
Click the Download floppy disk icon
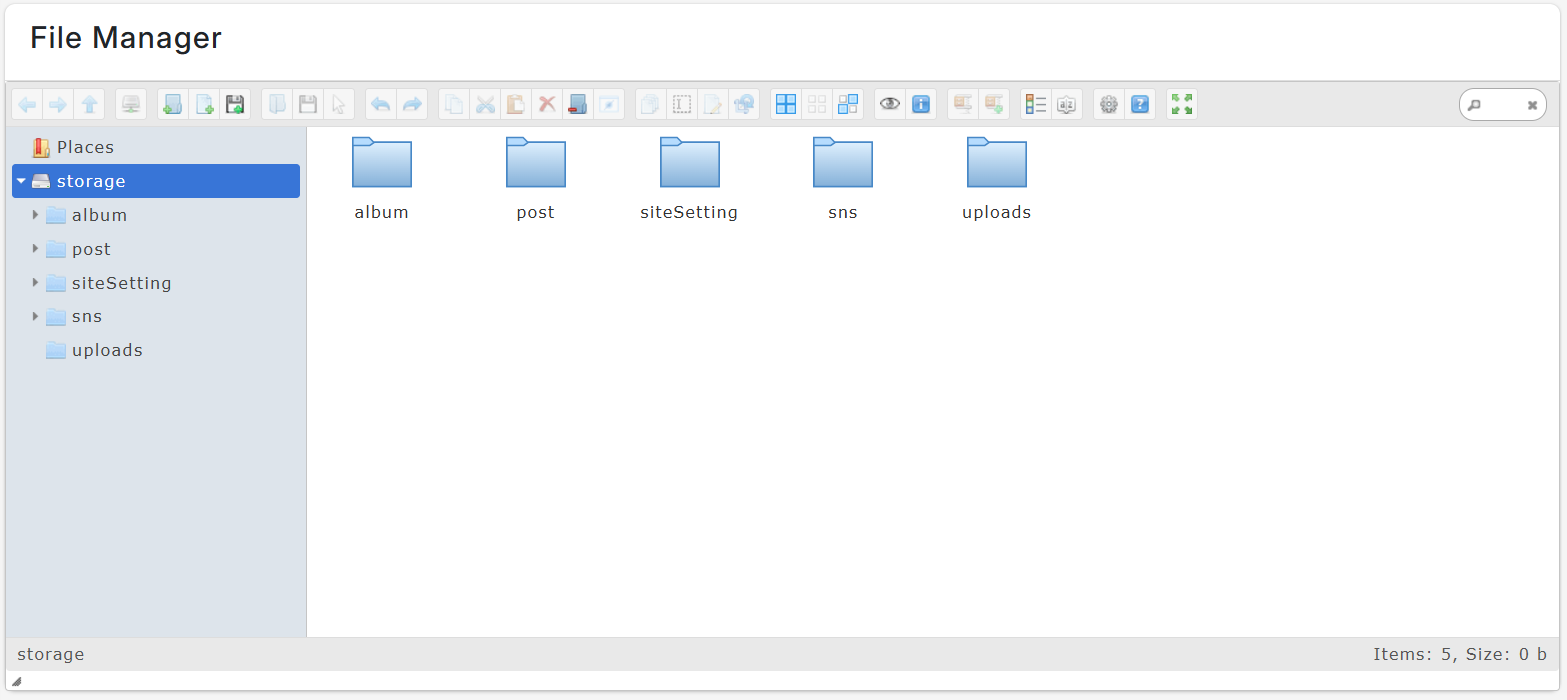pyautogui.click(x=308, y=104)
